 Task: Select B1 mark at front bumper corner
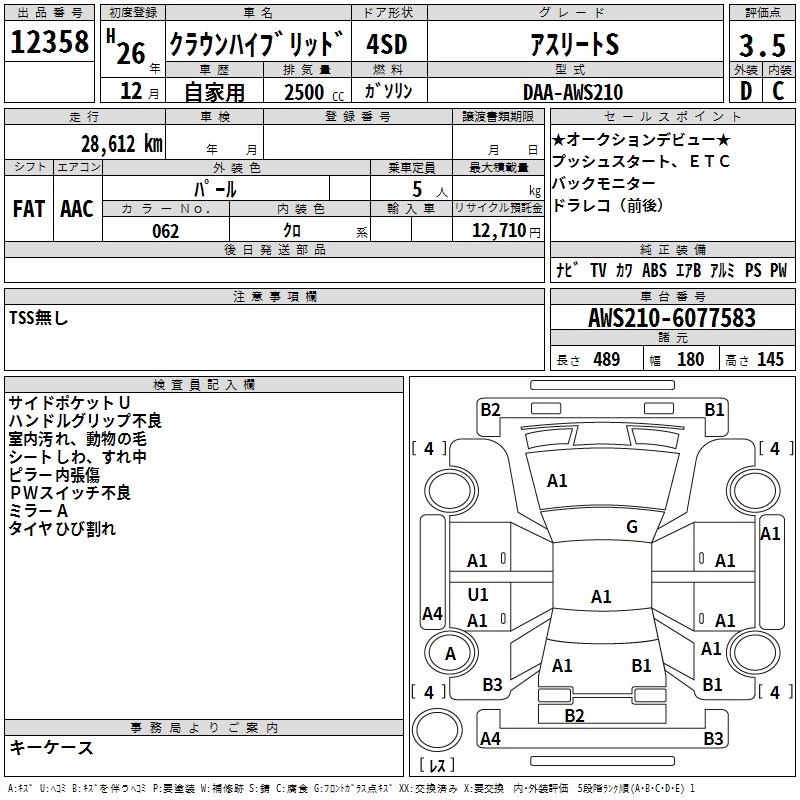click(x=714, y=409)
